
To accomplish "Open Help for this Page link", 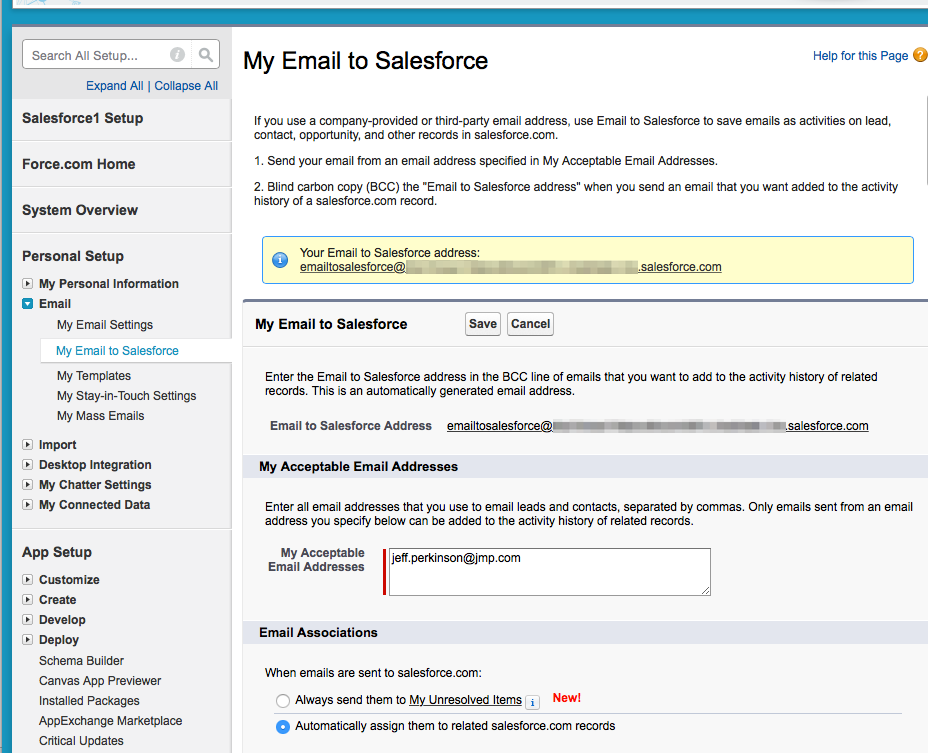I will (x=860, y=56).
